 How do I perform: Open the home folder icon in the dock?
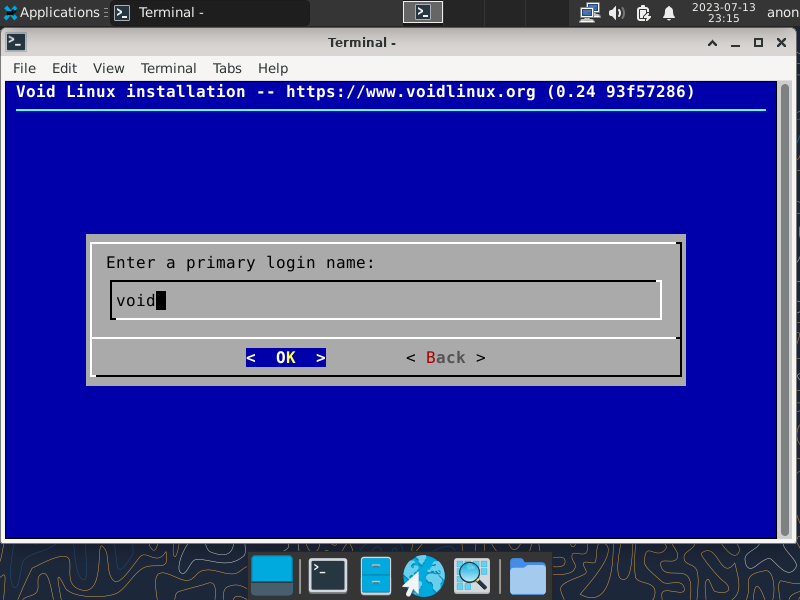(x=528, y=576)
